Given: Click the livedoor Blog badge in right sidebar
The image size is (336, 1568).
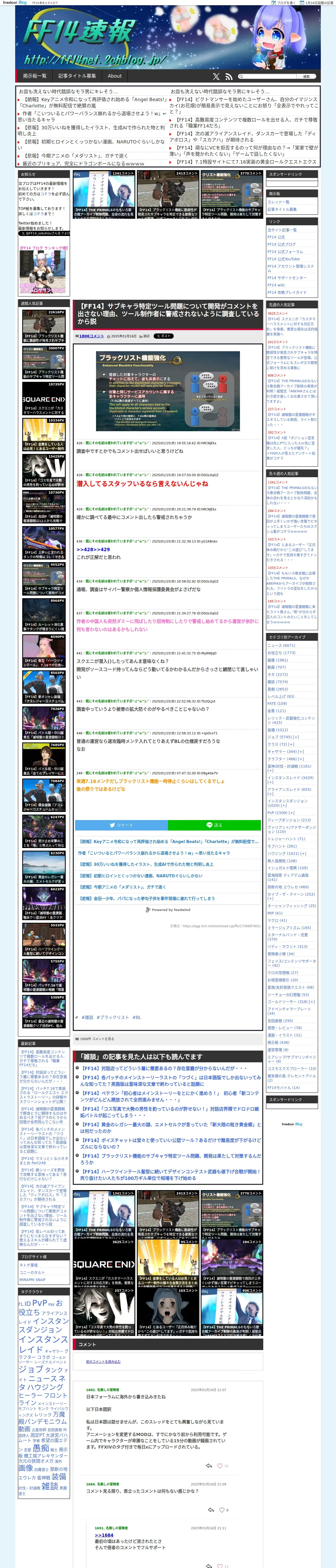Looking at the screenshot, I should pyautogui.click(x=292, y=1124).
